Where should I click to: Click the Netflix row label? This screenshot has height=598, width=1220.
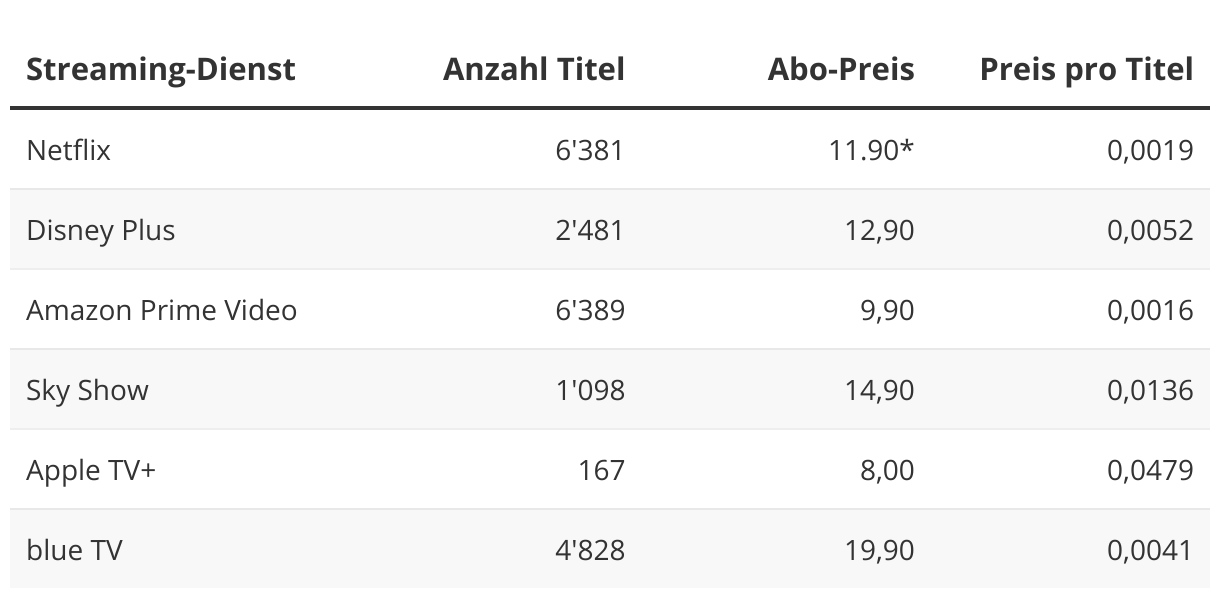[69, 150]
